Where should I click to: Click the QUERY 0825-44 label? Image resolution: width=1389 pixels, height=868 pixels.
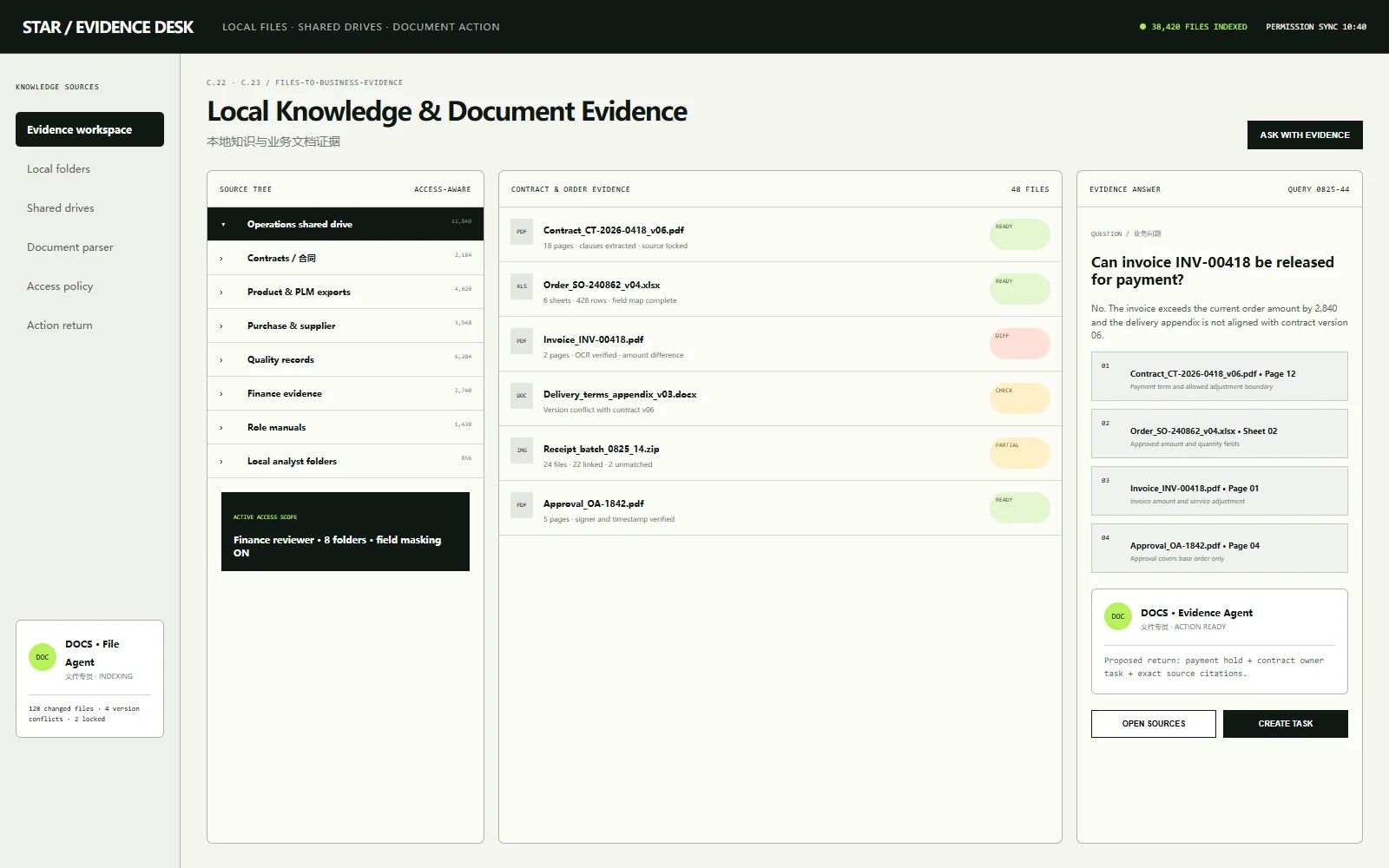(1318, 189)
